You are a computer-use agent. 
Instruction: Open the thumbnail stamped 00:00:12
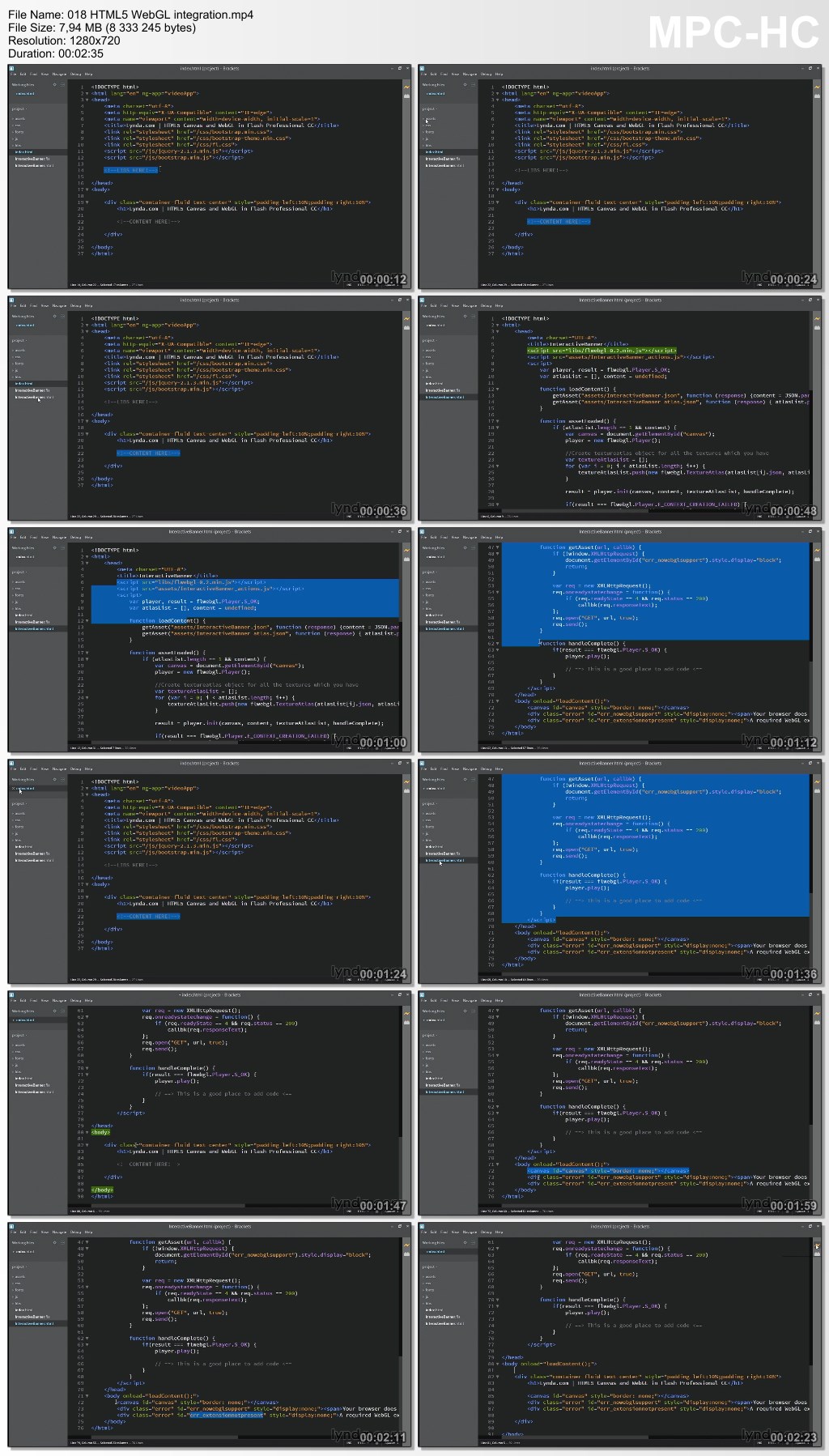click(x=210, y=176)
